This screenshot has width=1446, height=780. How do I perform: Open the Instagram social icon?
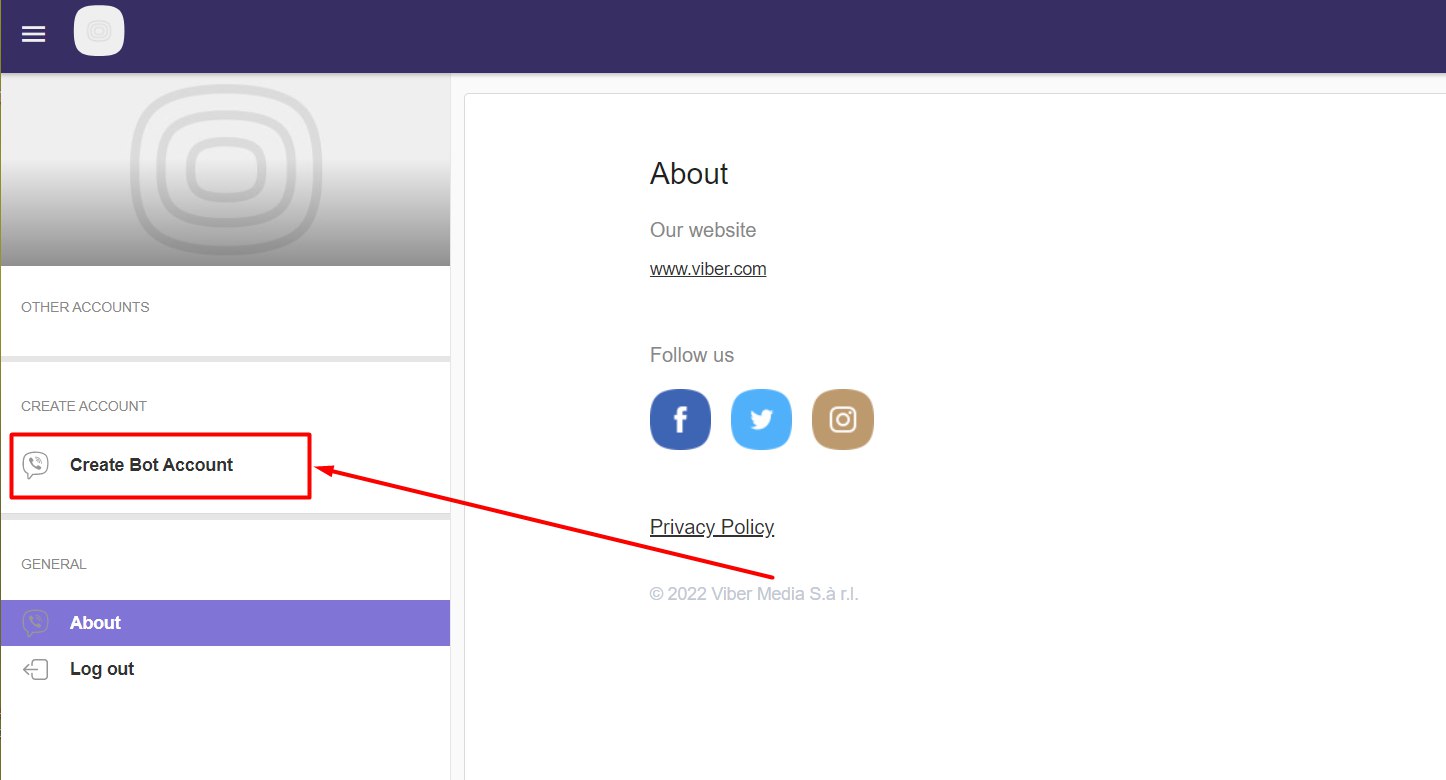click(x=843, y=419)
